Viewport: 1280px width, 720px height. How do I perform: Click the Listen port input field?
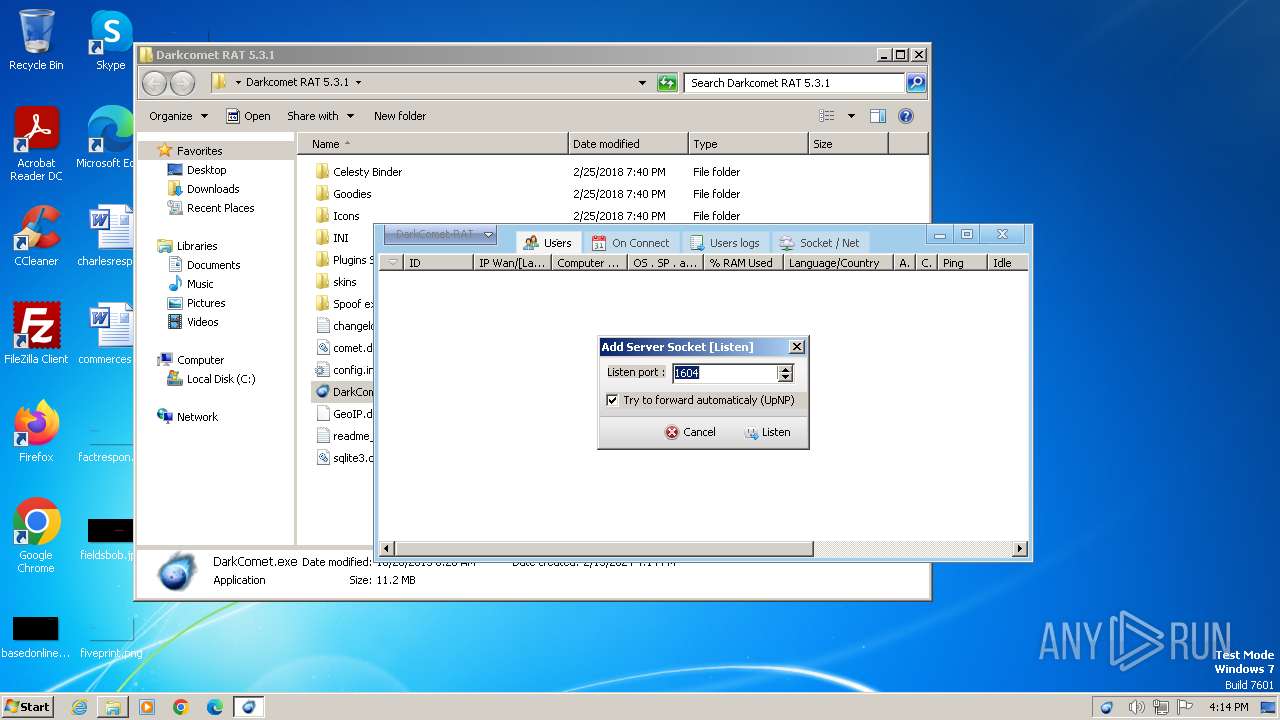[x=724, y=373]
